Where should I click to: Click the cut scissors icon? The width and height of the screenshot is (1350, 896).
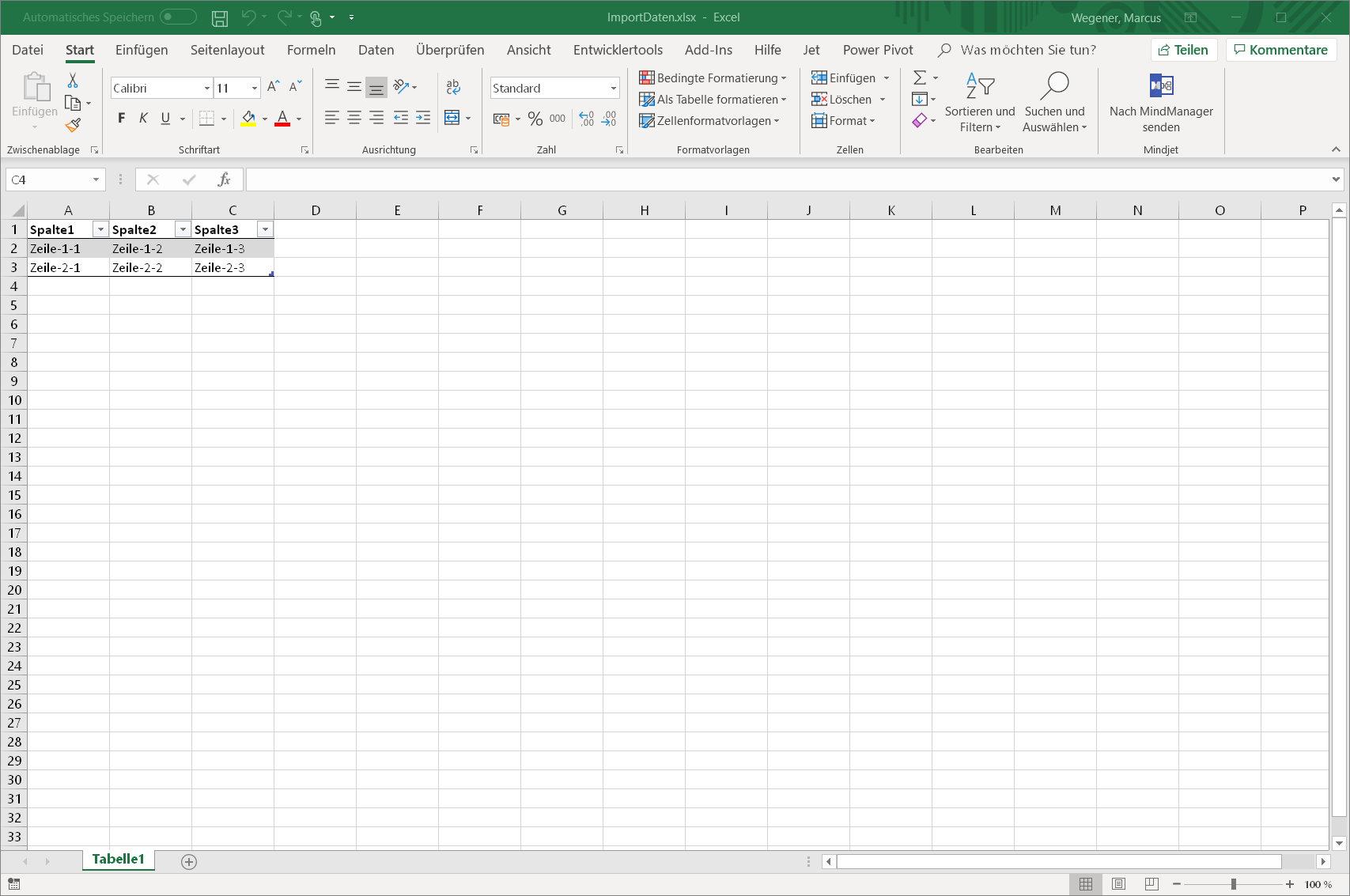tap(73, 81)
